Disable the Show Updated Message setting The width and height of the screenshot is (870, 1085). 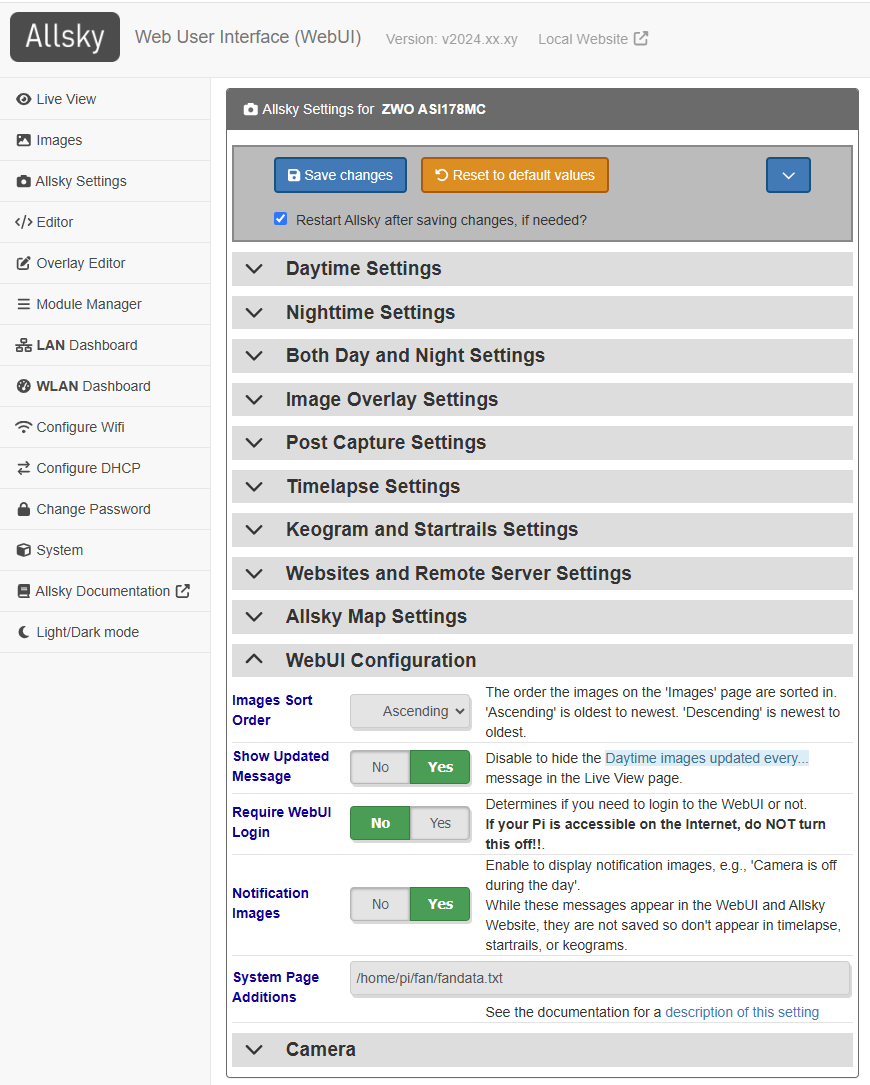(379, 766)
